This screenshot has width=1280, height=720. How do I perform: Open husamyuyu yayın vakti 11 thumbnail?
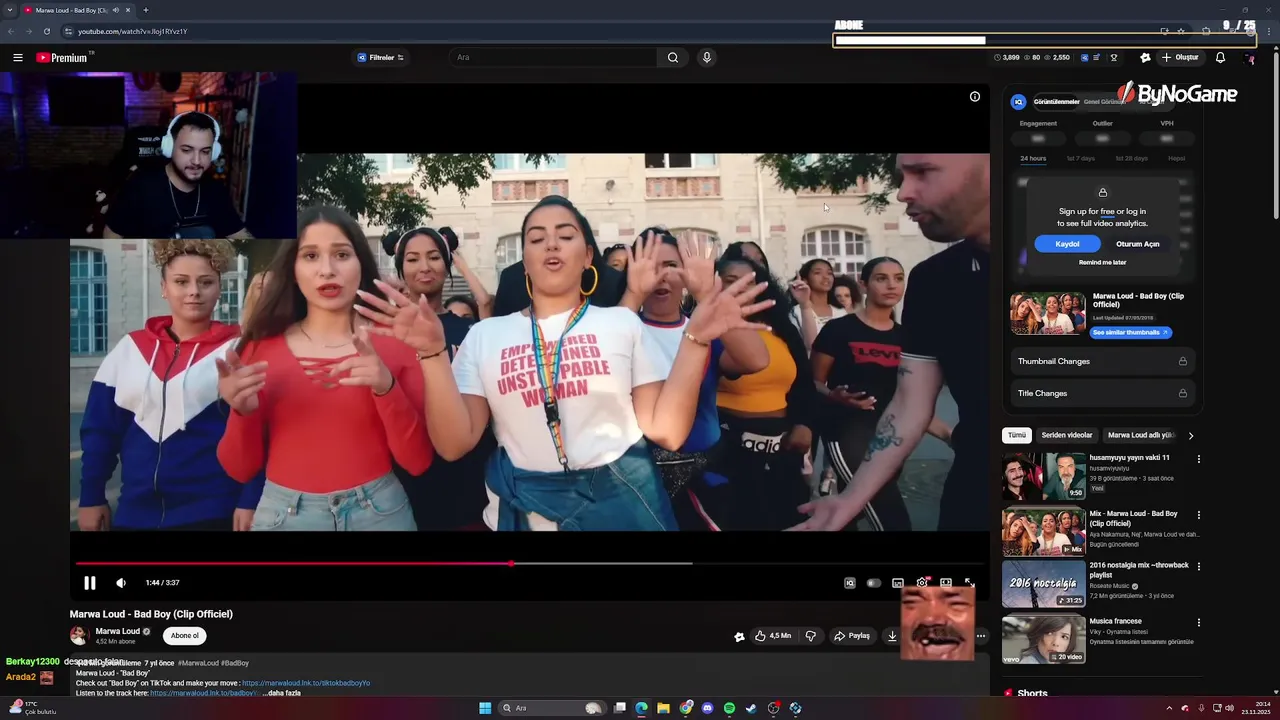(x=1044, y=476)
